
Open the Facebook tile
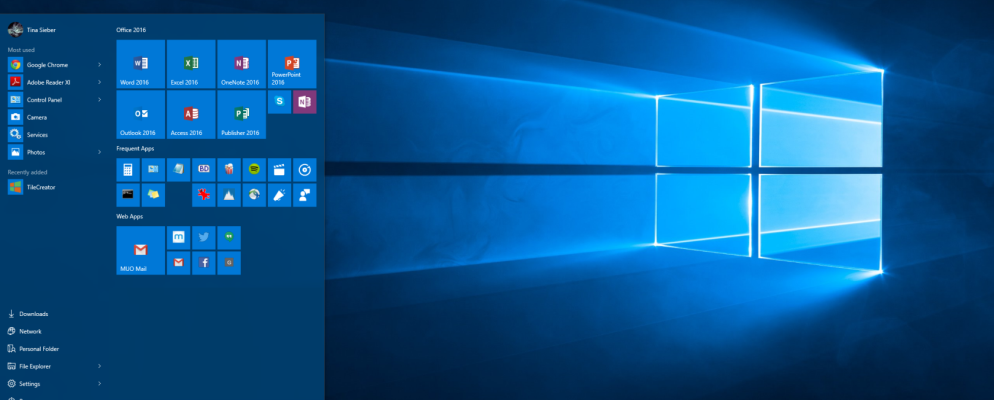(203, 263)
